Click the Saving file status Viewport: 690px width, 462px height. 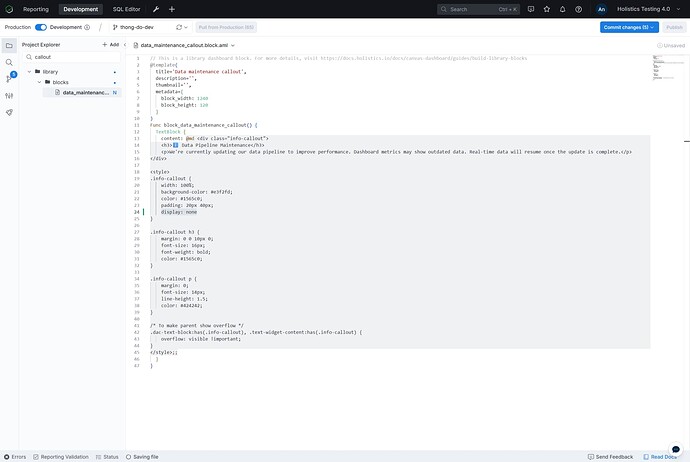pos(142,457)
